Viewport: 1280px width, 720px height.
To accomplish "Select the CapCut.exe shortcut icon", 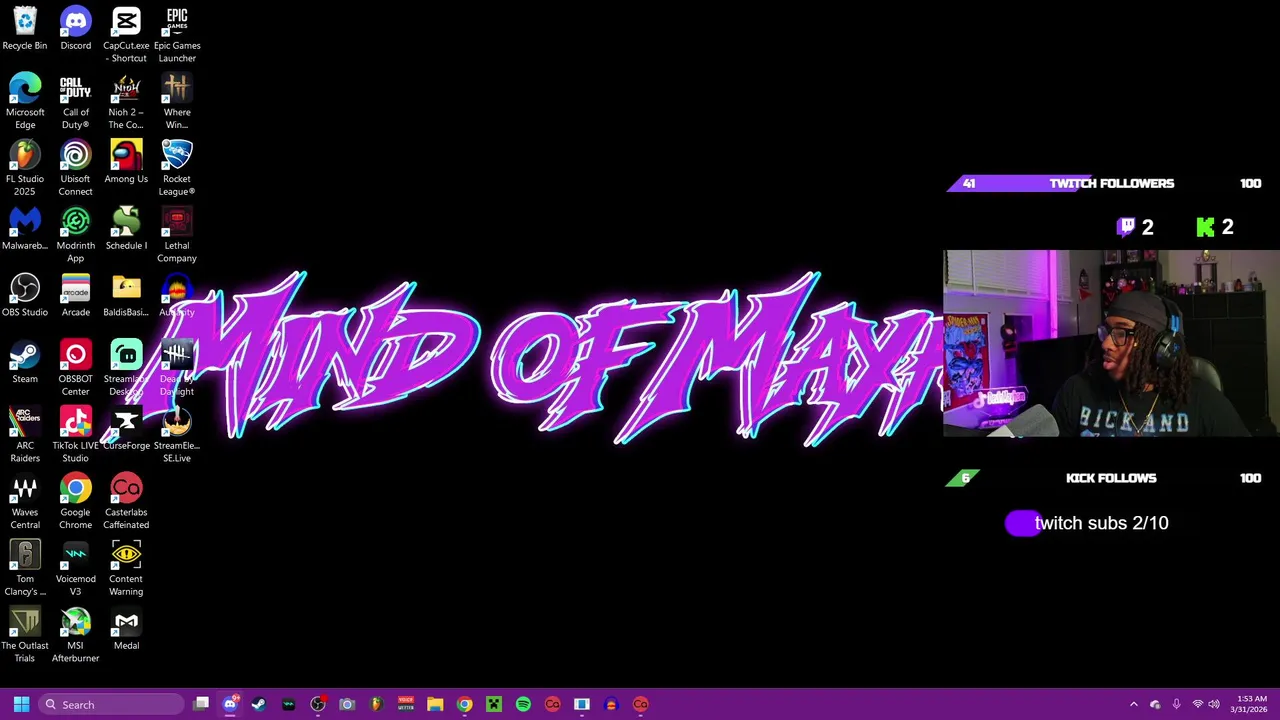I will point(126,34).
